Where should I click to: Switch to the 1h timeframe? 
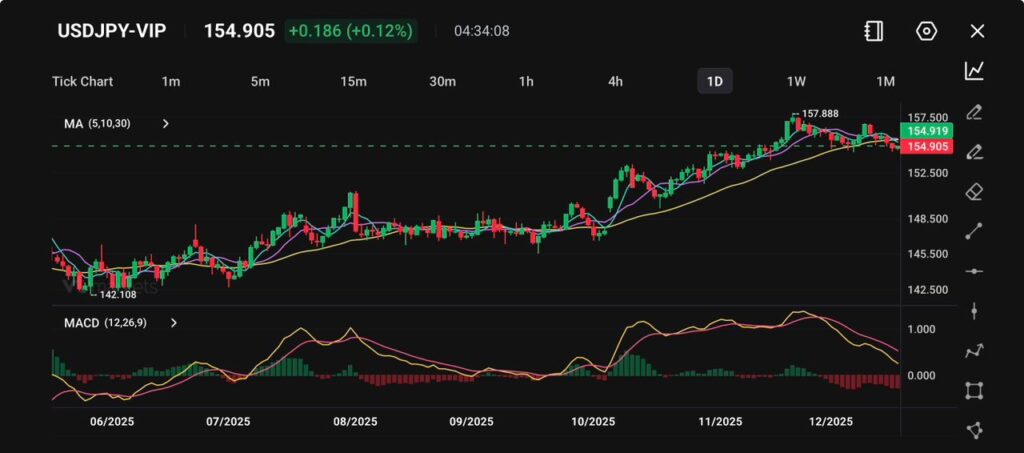[x=526, y=81]
